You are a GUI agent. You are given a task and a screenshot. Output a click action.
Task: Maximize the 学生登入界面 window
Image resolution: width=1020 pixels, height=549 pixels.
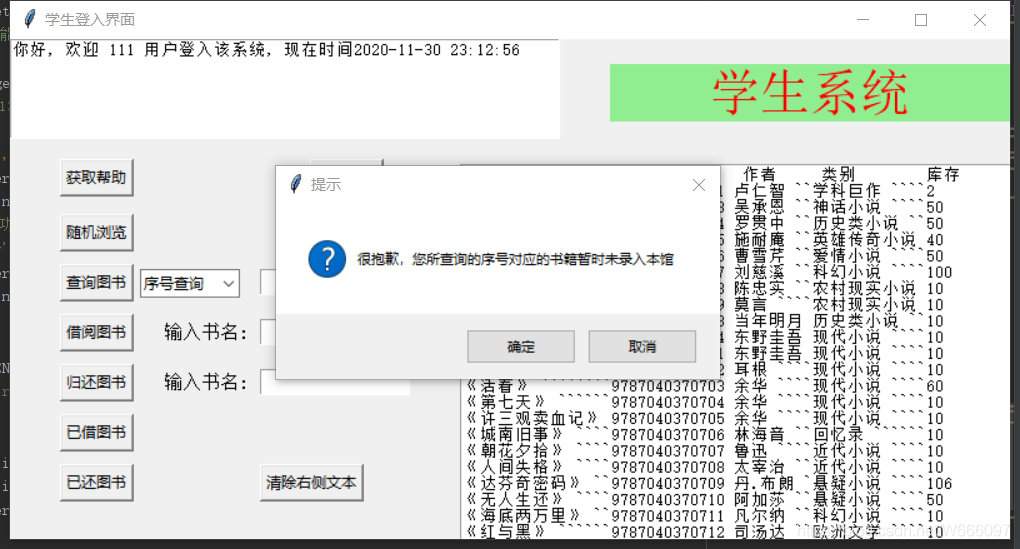pos(921,20)
